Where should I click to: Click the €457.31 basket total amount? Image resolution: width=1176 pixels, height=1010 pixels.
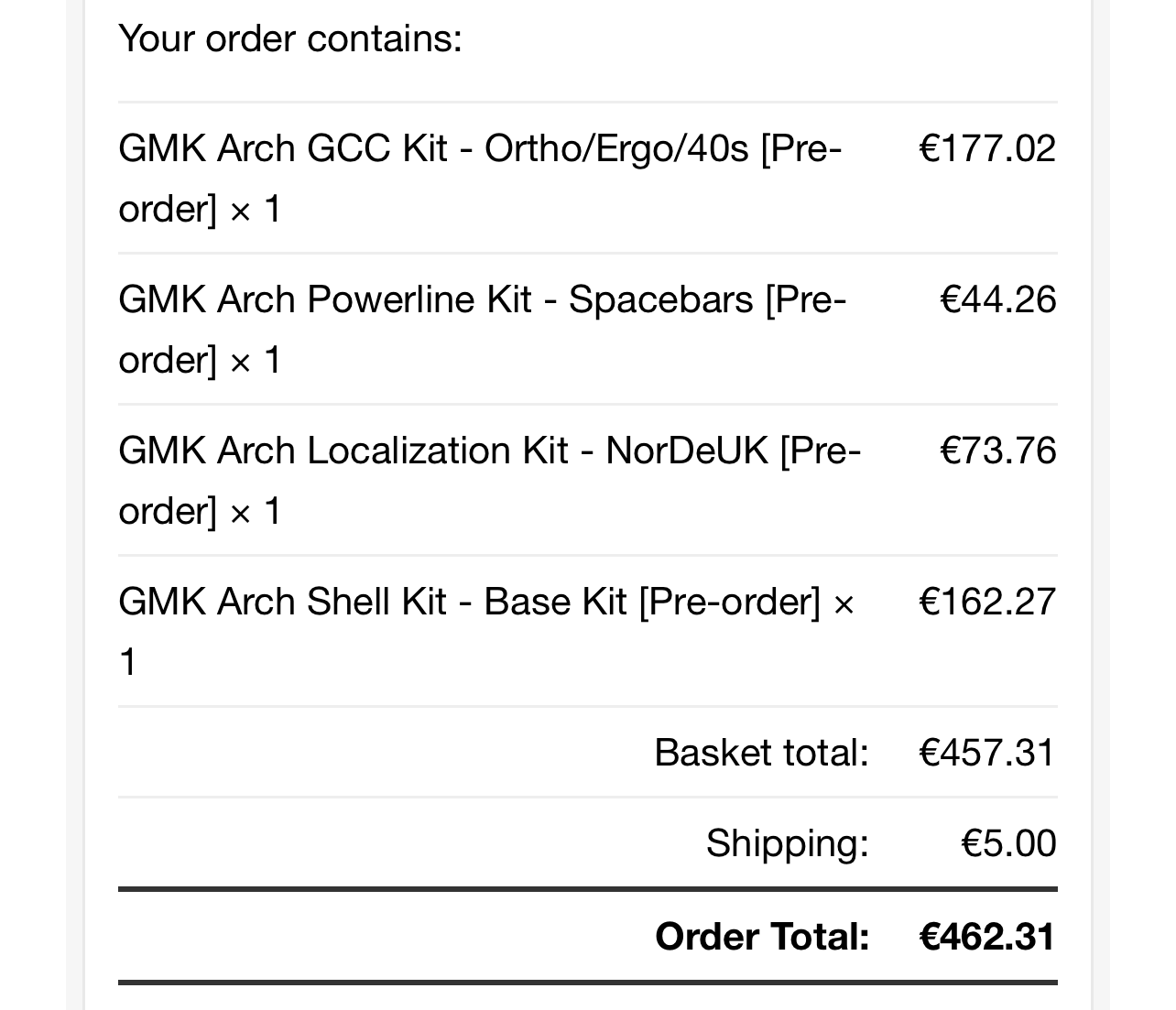pos(987,753)
